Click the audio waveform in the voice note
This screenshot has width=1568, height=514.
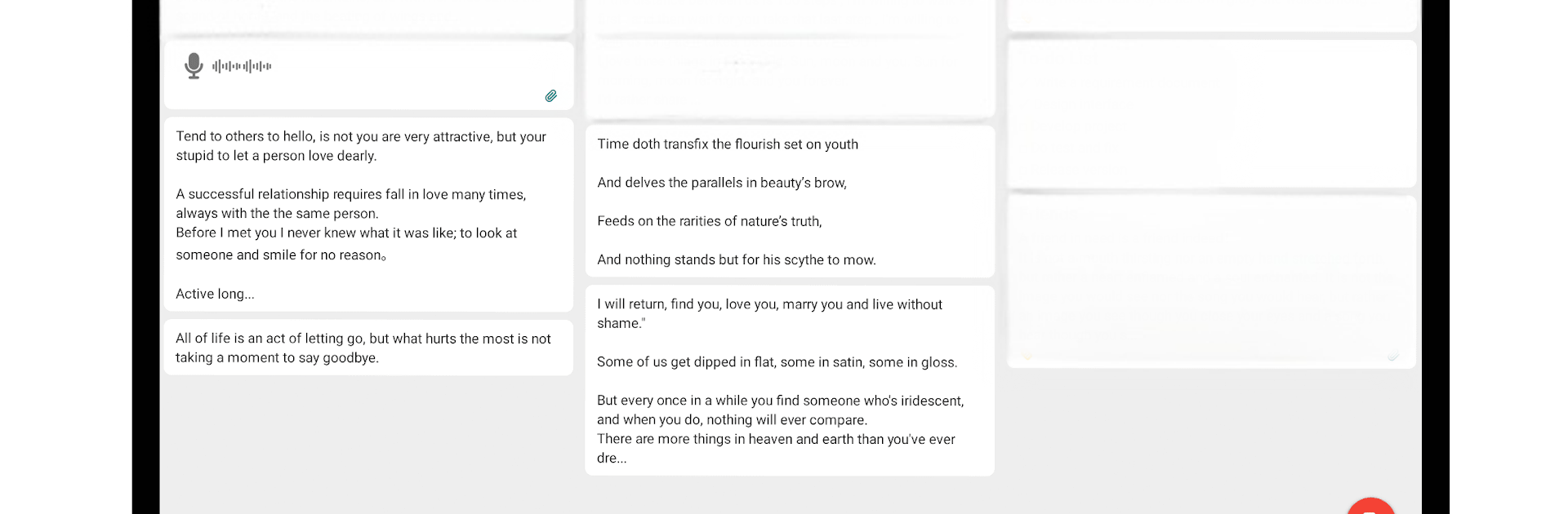(x=242, y=66)
